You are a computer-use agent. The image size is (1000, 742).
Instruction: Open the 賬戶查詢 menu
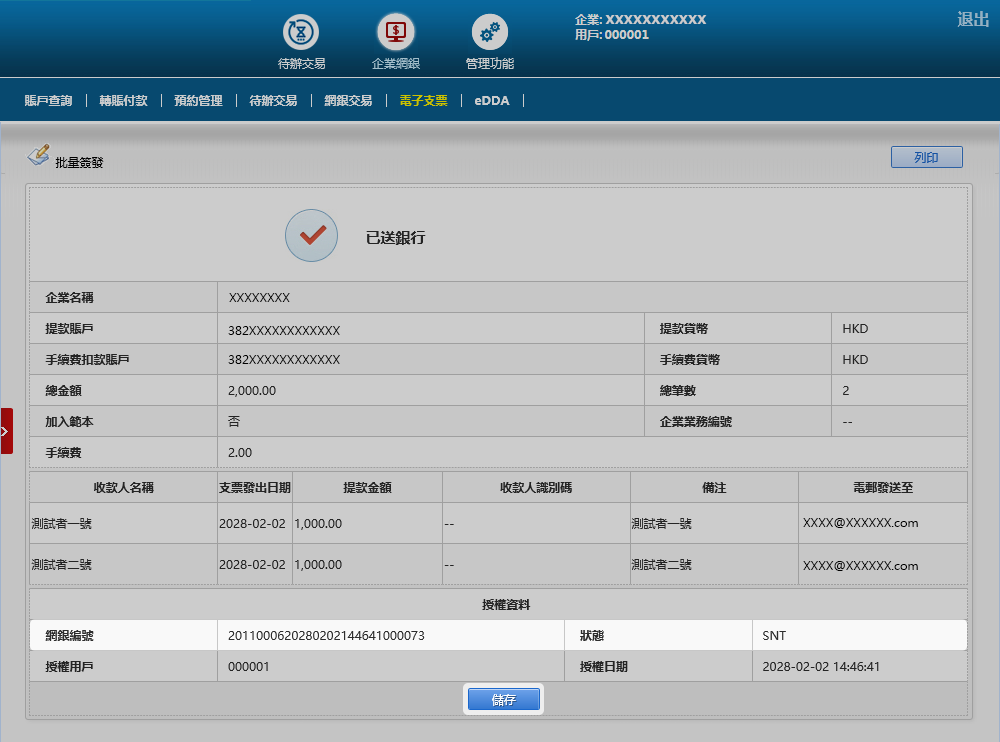(48, 101)
